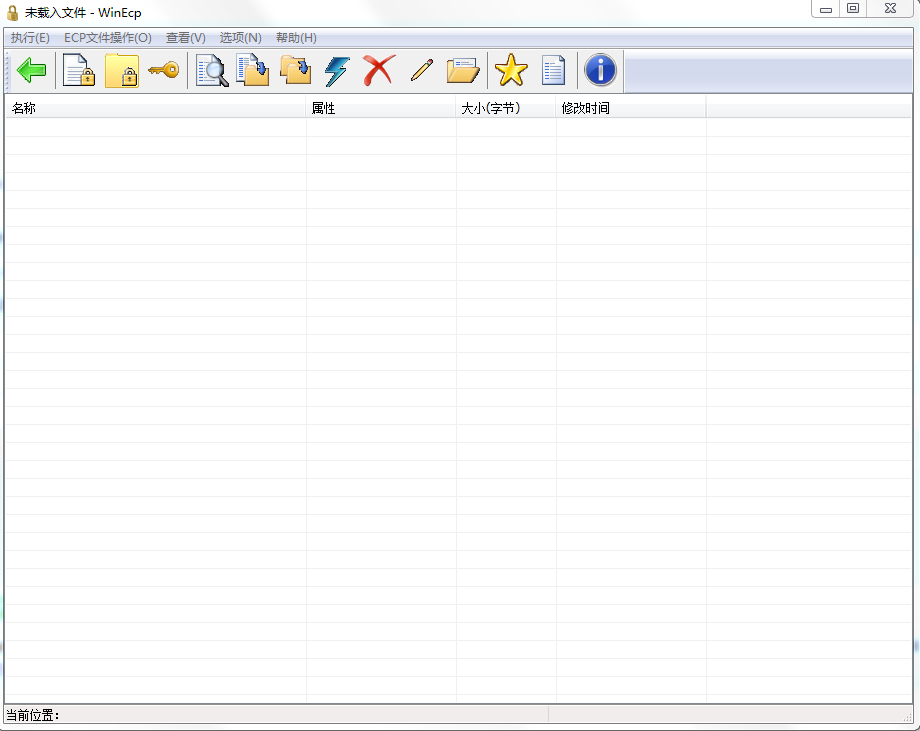Click the red X delete icon
Screen dimensions: 920x731
(x=378, y=71)
